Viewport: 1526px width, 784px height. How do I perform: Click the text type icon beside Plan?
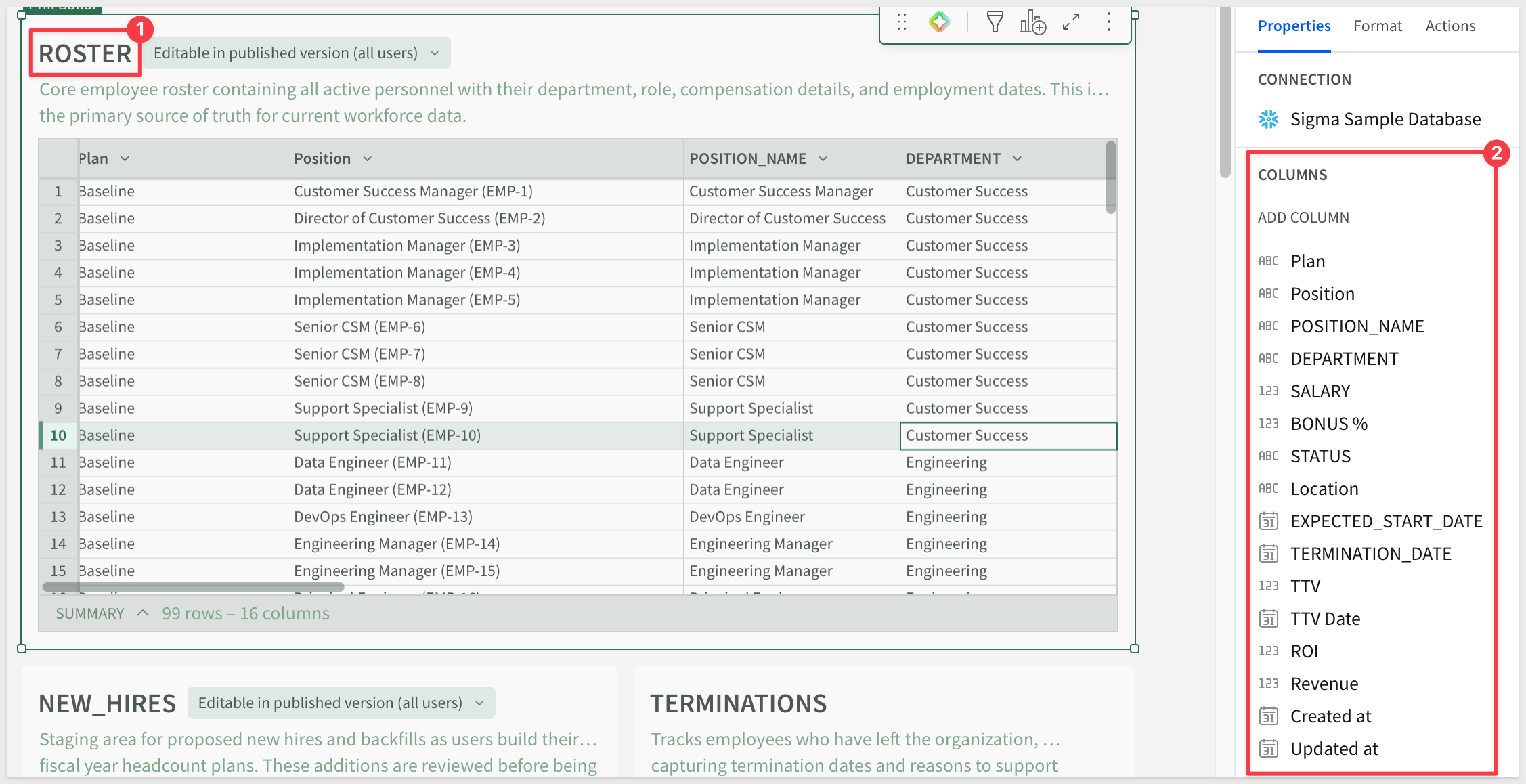[1268, 261]
